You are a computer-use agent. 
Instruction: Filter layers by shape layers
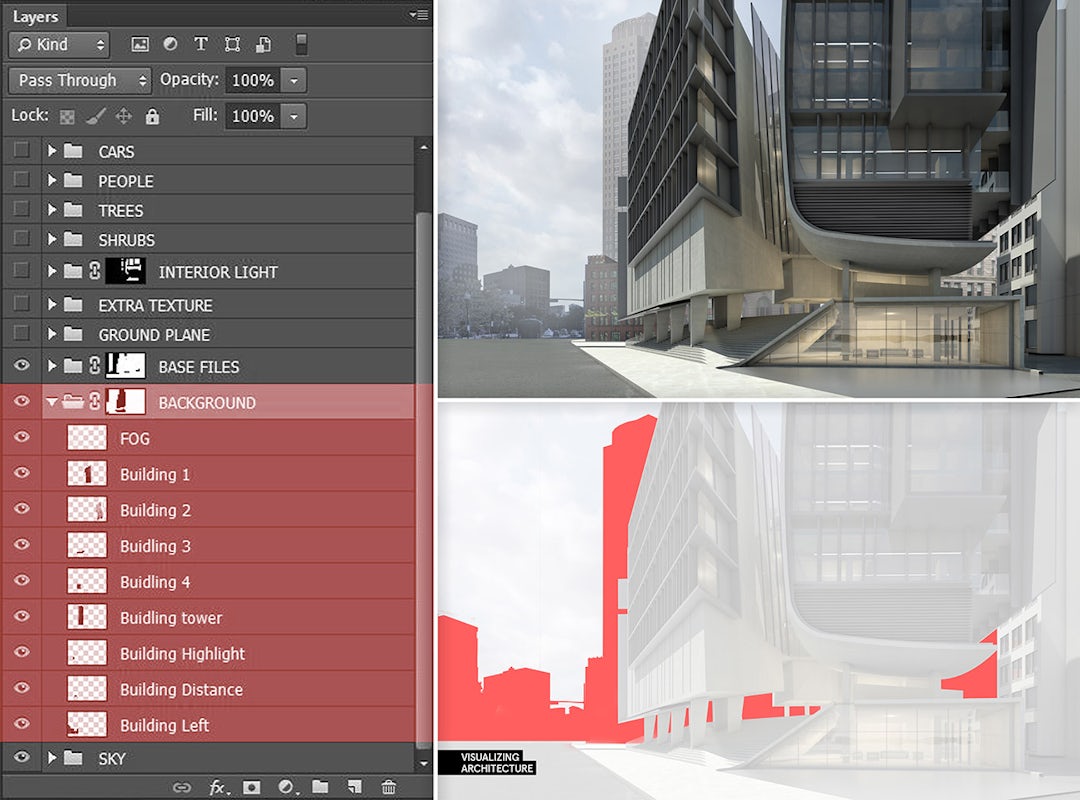pos(231,44)
